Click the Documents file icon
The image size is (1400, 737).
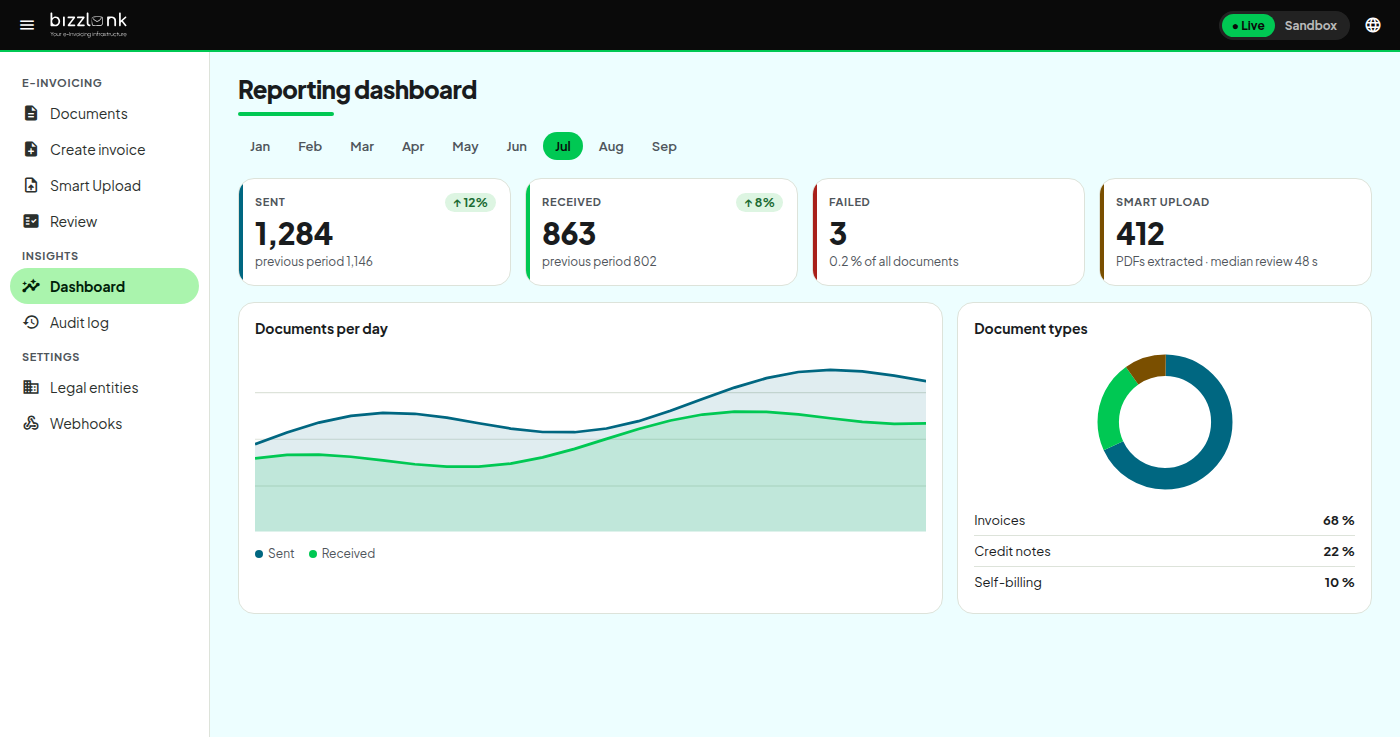coord(31,113)
